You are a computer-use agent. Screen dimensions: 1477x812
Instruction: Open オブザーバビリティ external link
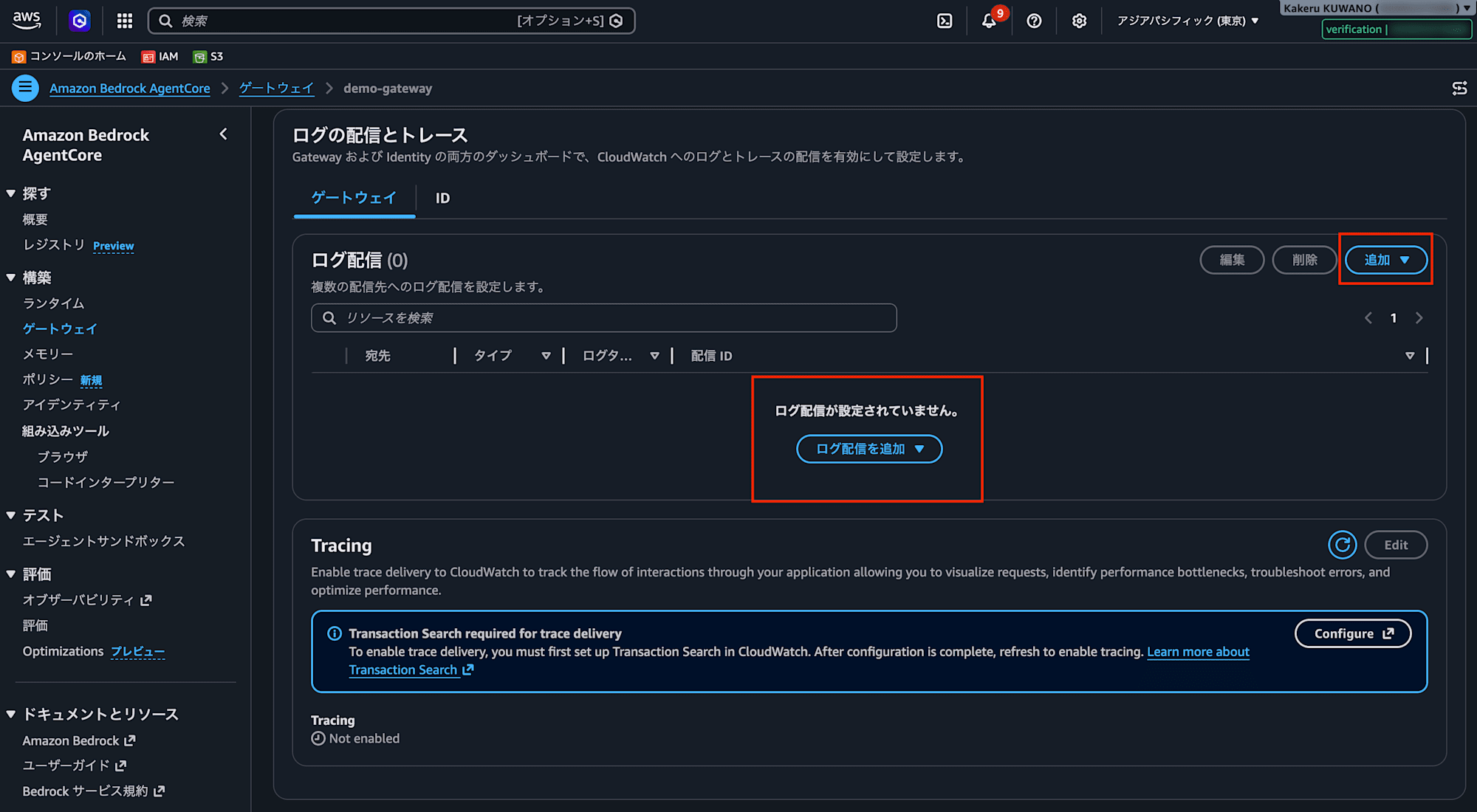click(x=87, y=600)
